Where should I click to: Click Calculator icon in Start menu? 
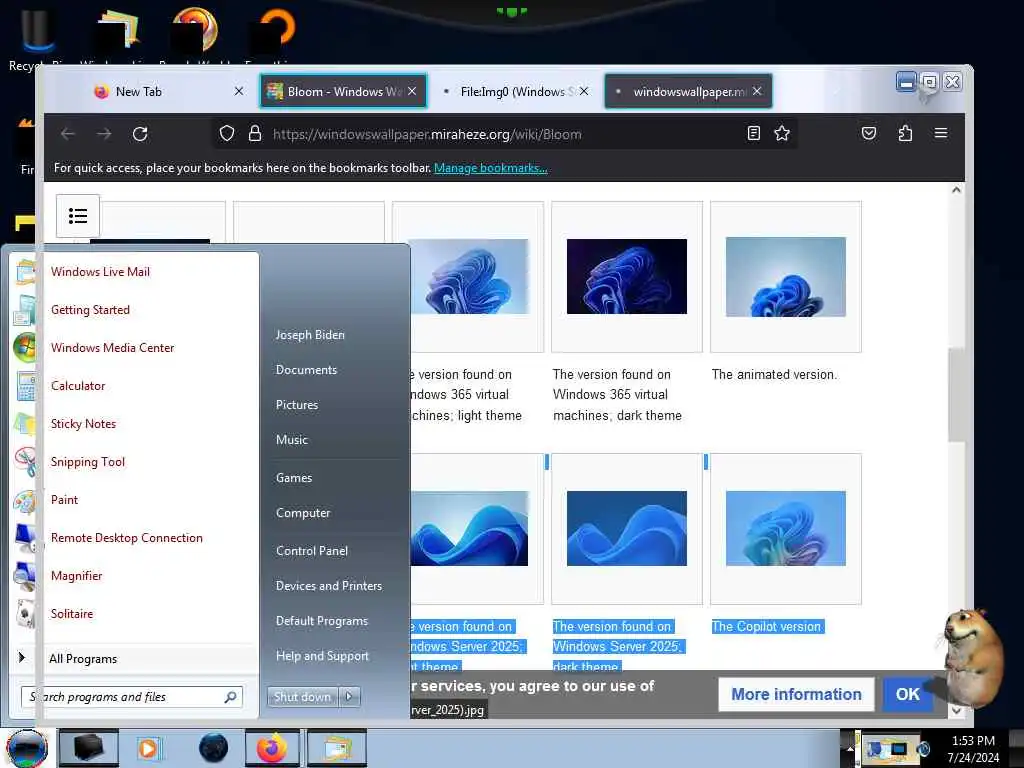pos(26,386)
